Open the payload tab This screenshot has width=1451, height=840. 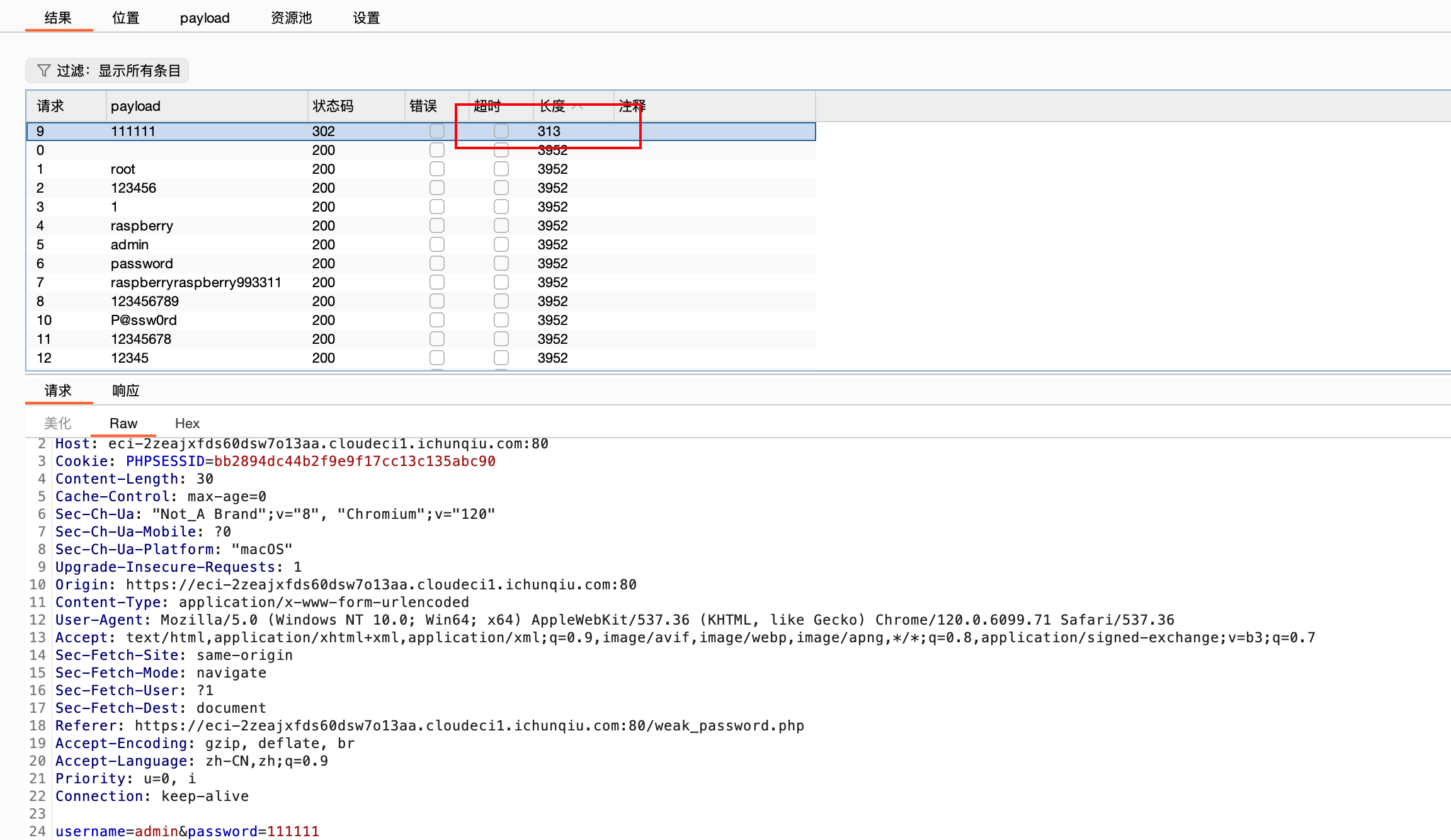(x=205, y=18)
